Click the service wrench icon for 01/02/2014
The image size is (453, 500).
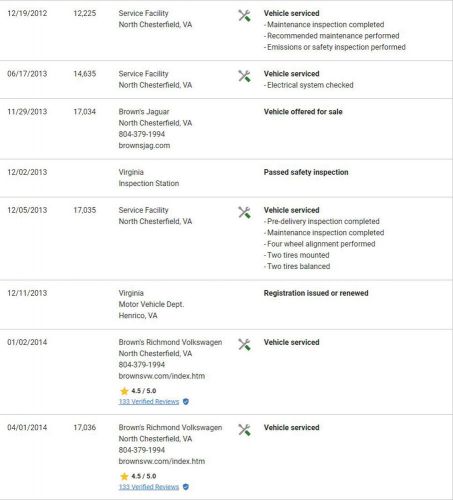[244, 344]
